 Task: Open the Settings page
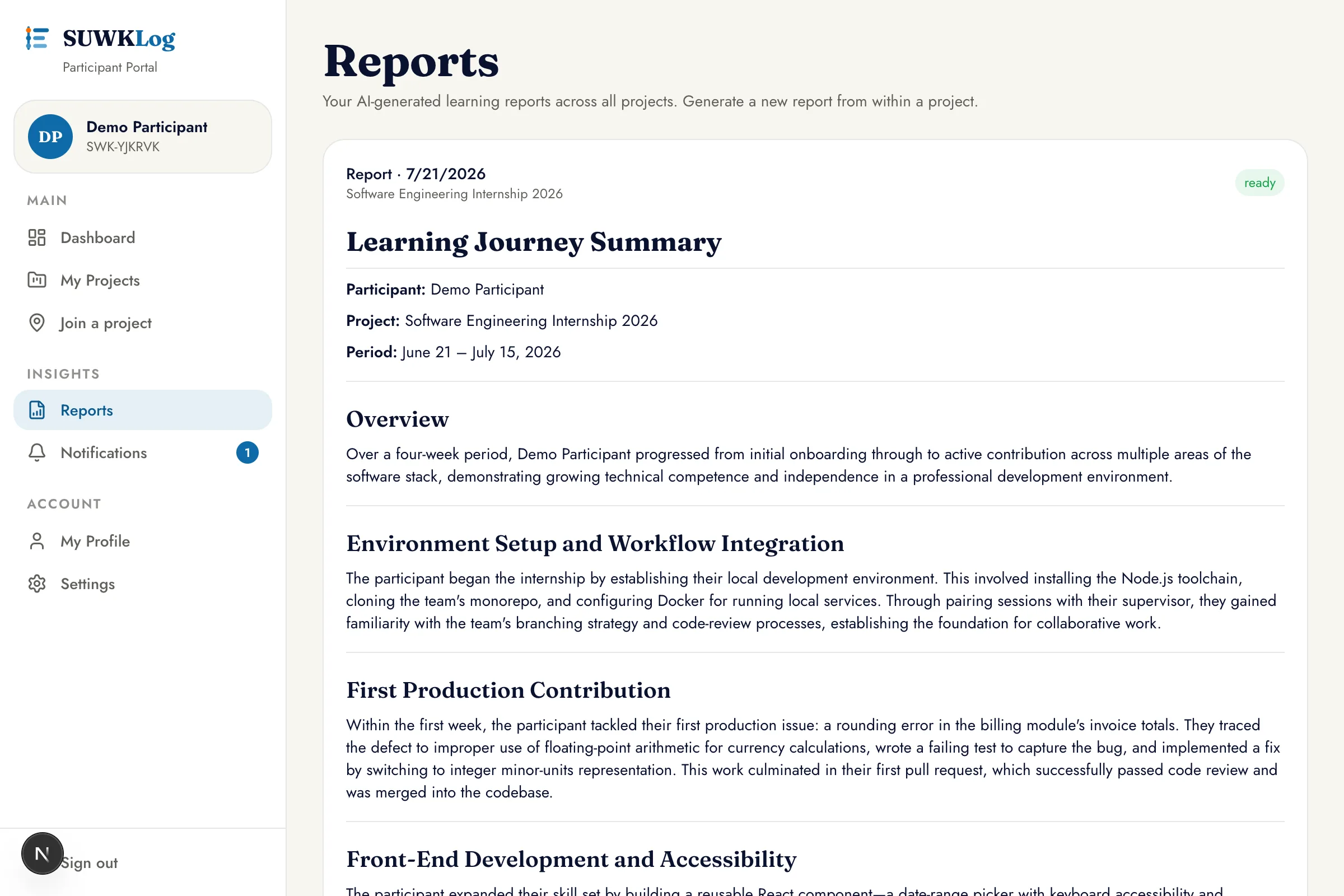143,584
